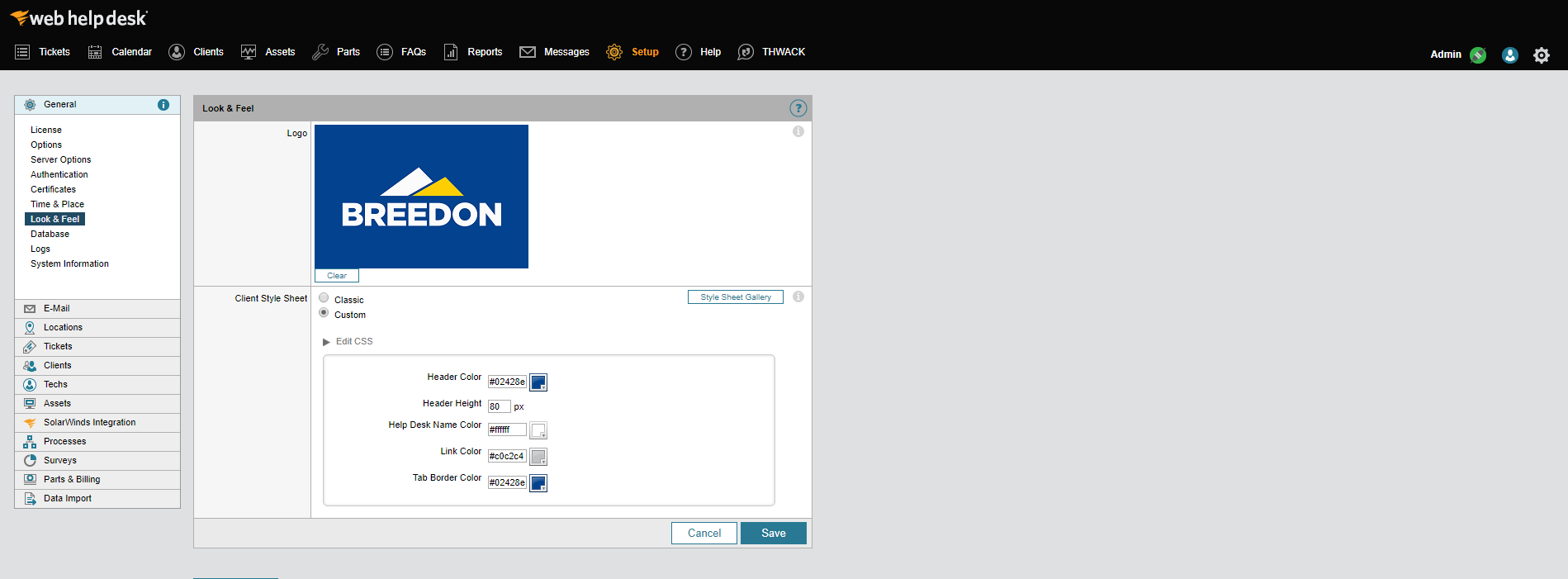
Task: Expand the Assets section in sidebar
Action: pos(97,404)
